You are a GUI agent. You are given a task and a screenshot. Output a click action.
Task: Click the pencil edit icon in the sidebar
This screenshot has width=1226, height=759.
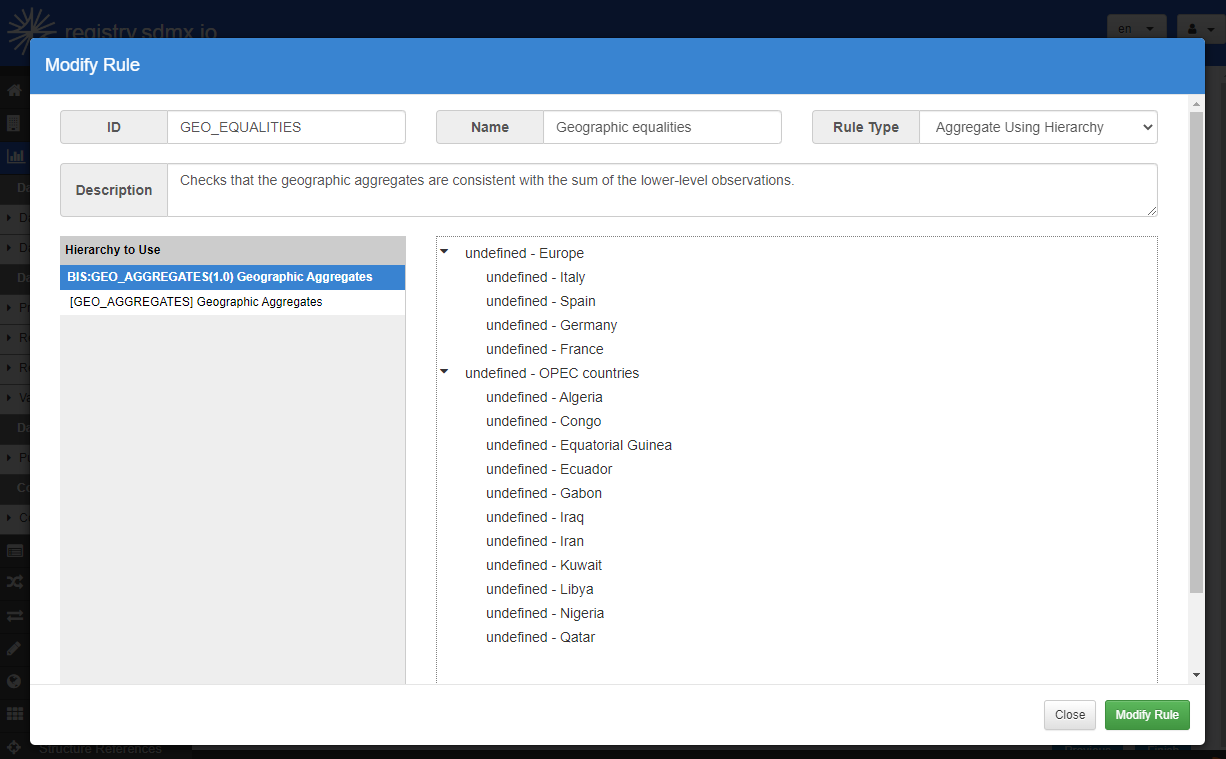(x=14, y=648)
